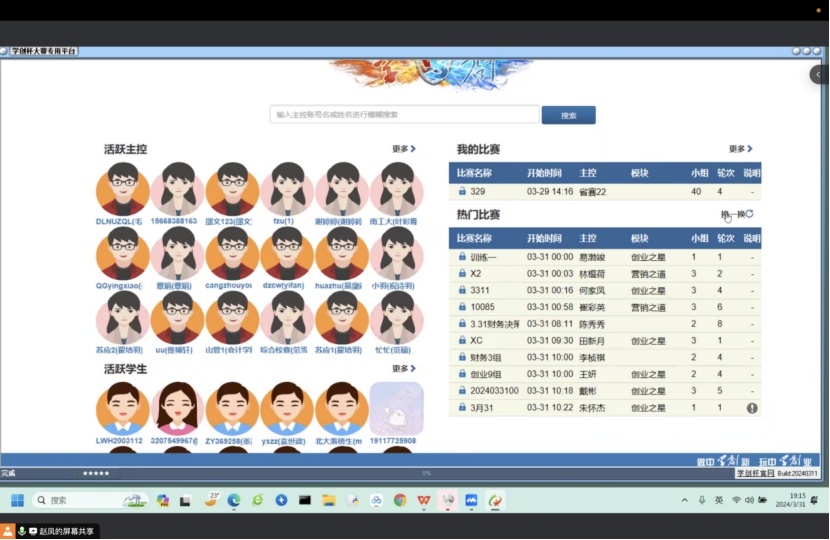Show hidden system tray icons

(x=685, y=500)
